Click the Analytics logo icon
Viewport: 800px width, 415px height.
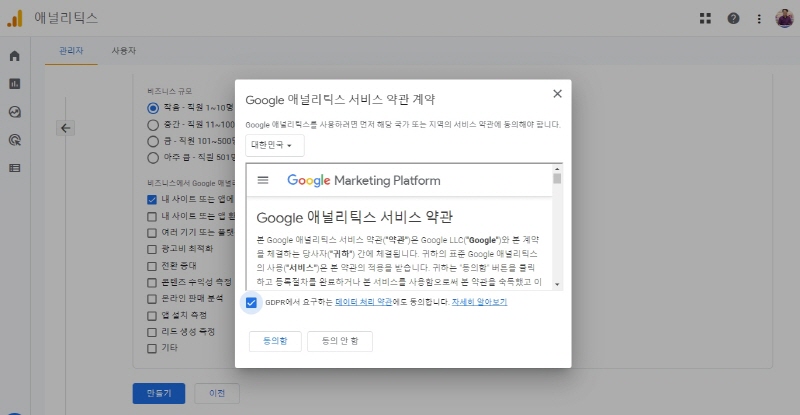15,18
